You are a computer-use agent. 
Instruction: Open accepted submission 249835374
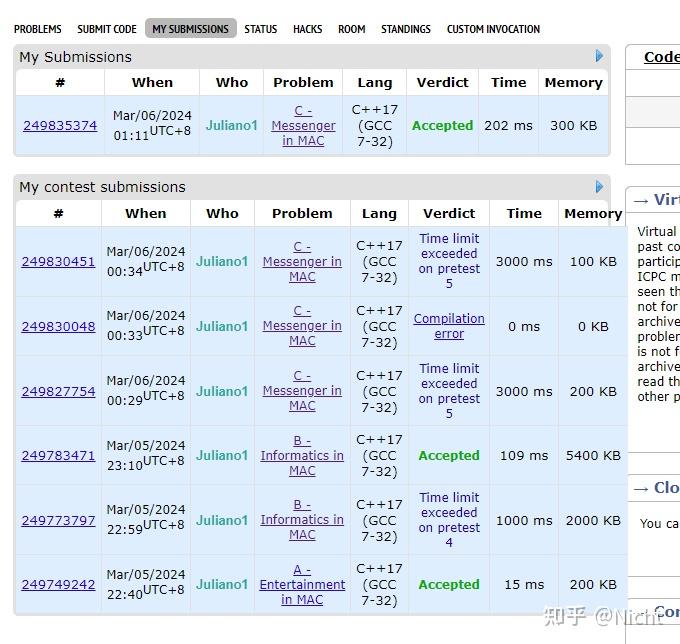click(60, 126)
